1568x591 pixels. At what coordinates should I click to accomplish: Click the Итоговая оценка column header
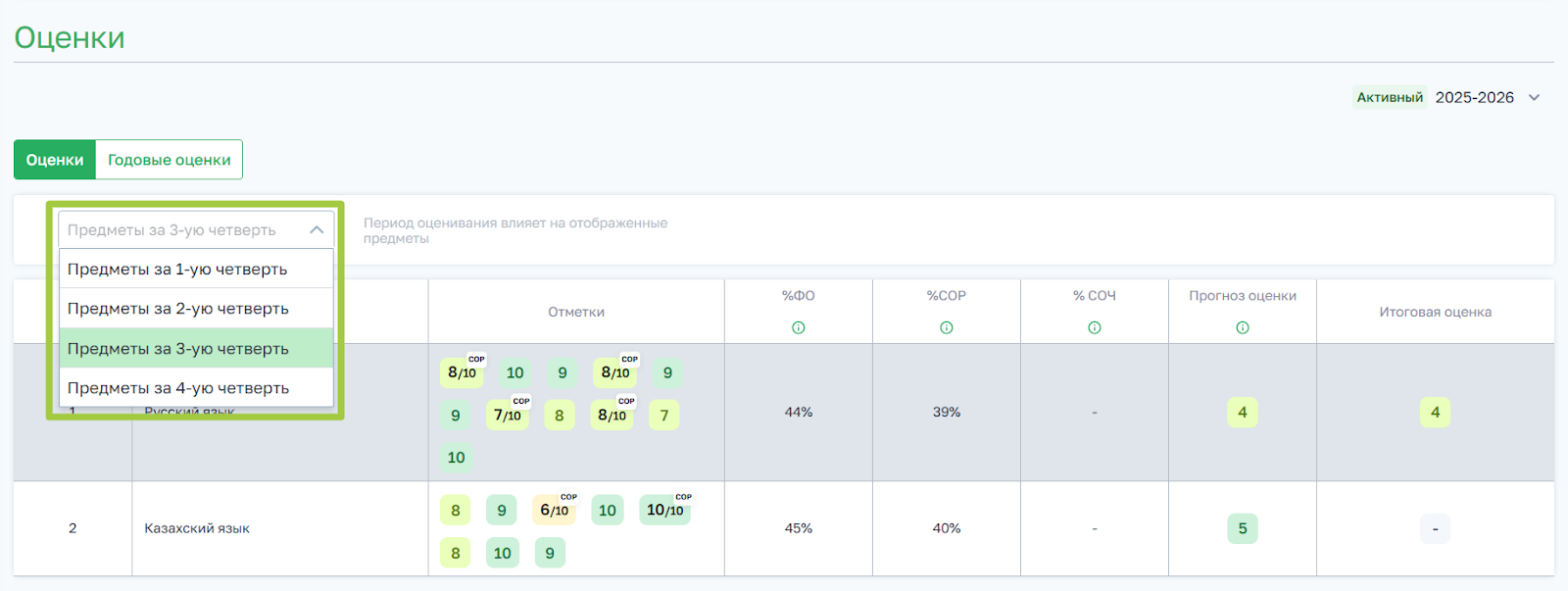point(1435,312)
